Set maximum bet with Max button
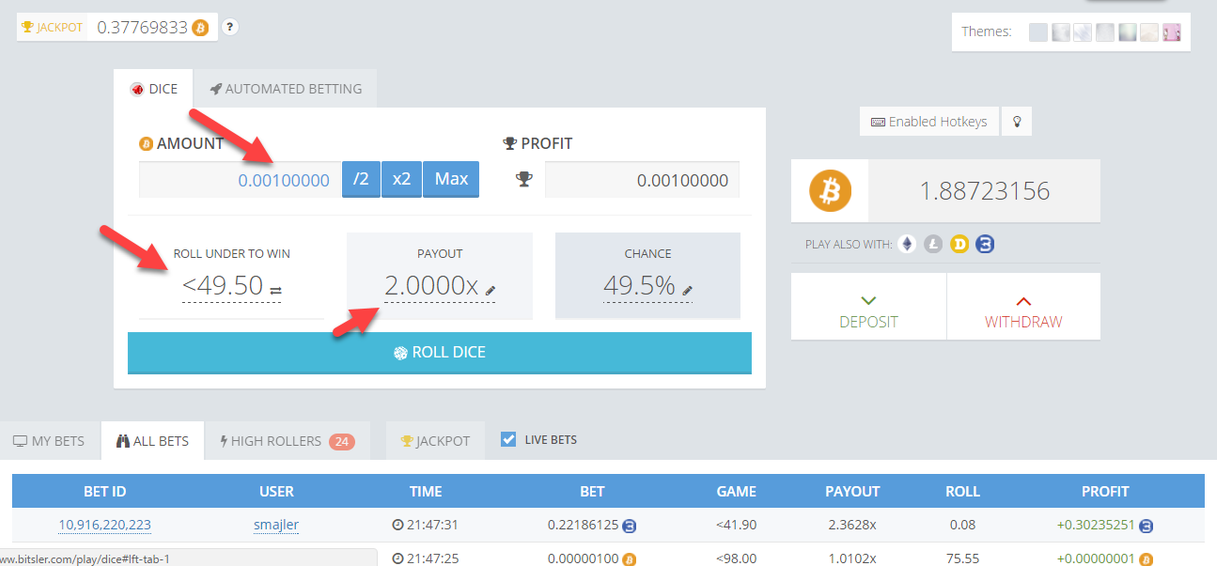Screen dimensions: 1217x566 click(x=451, y=179)
